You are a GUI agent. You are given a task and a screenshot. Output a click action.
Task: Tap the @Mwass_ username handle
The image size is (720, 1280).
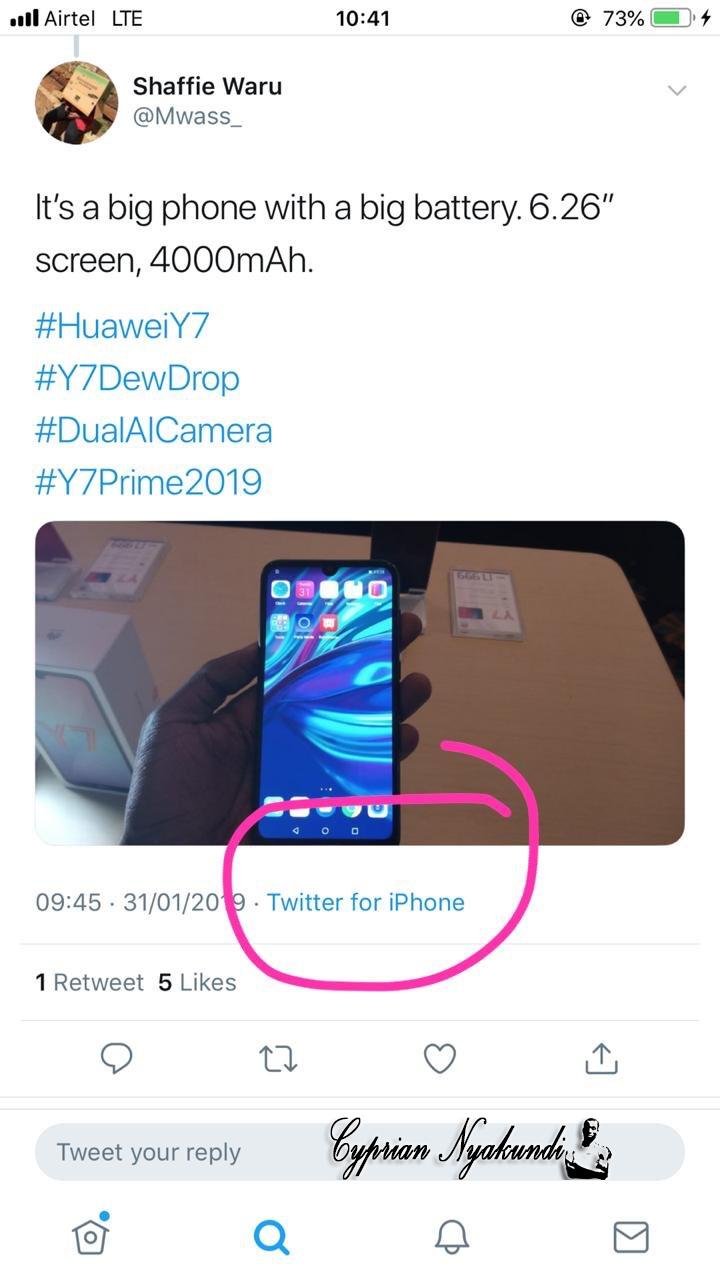(187, 117)
